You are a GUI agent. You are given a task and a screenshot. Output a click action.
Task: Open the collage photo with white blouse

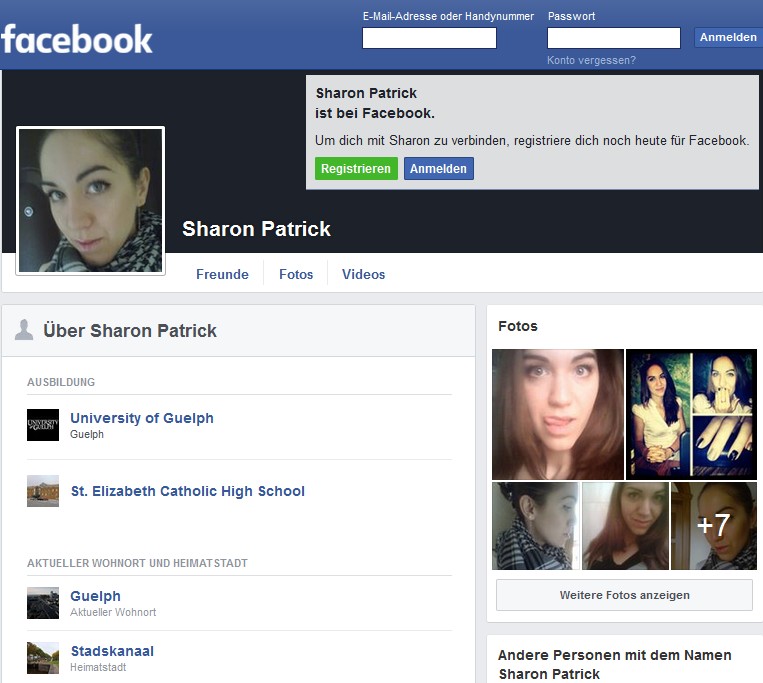click(x=691, y=414)
